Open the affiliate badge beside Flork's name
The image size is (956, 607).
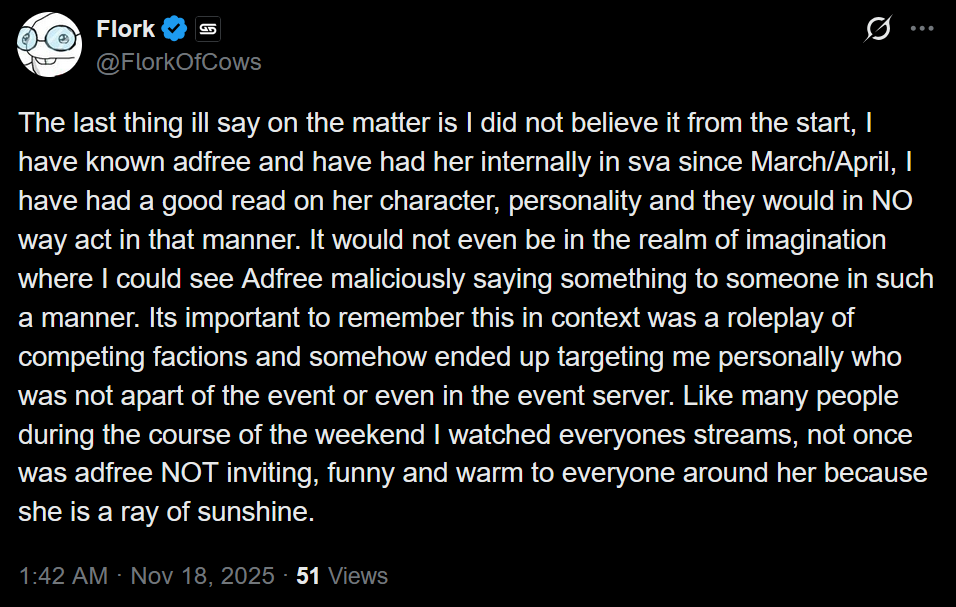[208, 29]
